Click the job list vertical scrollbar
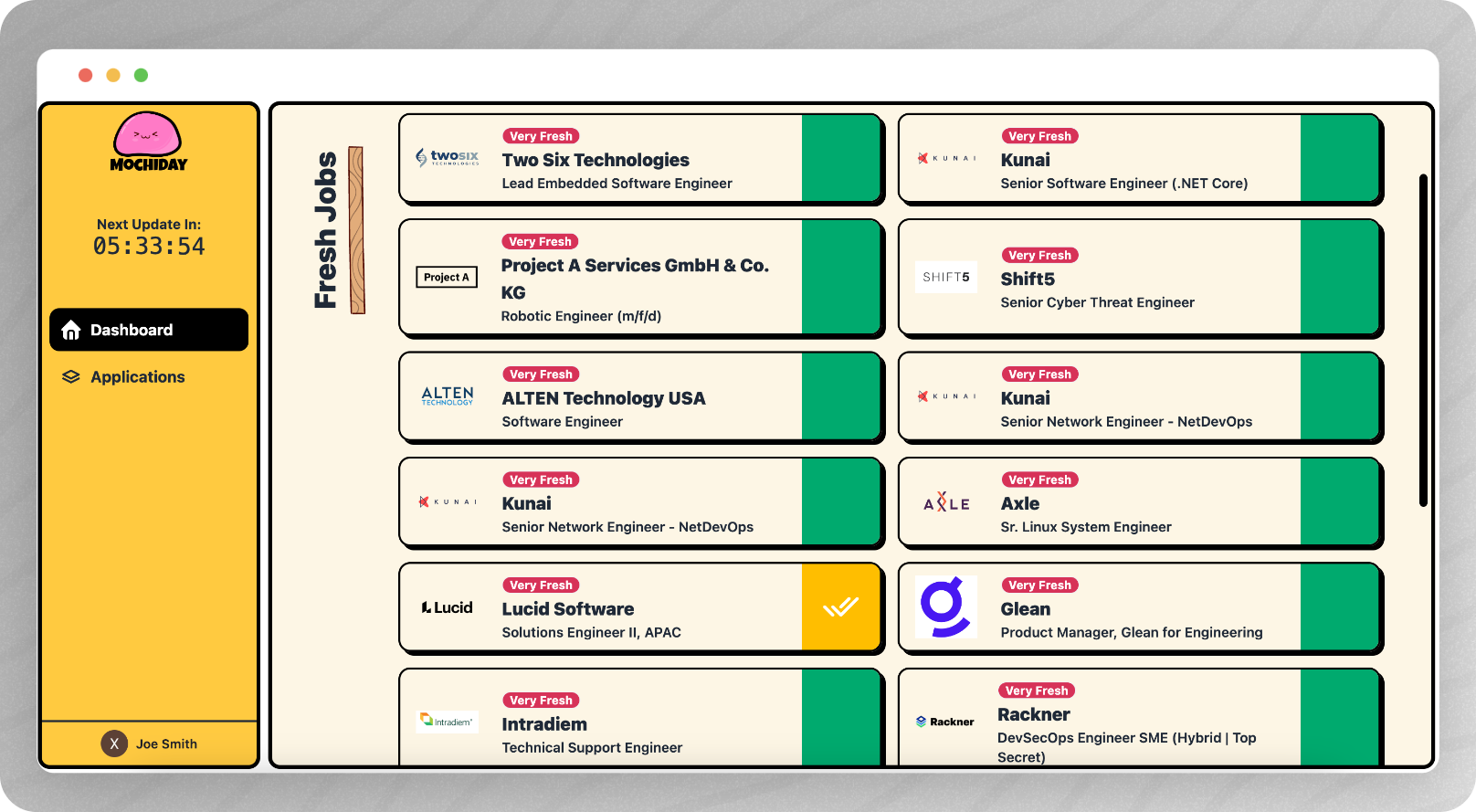Viewport: 1476px width, 812px height. click(x=1423, y=340)
